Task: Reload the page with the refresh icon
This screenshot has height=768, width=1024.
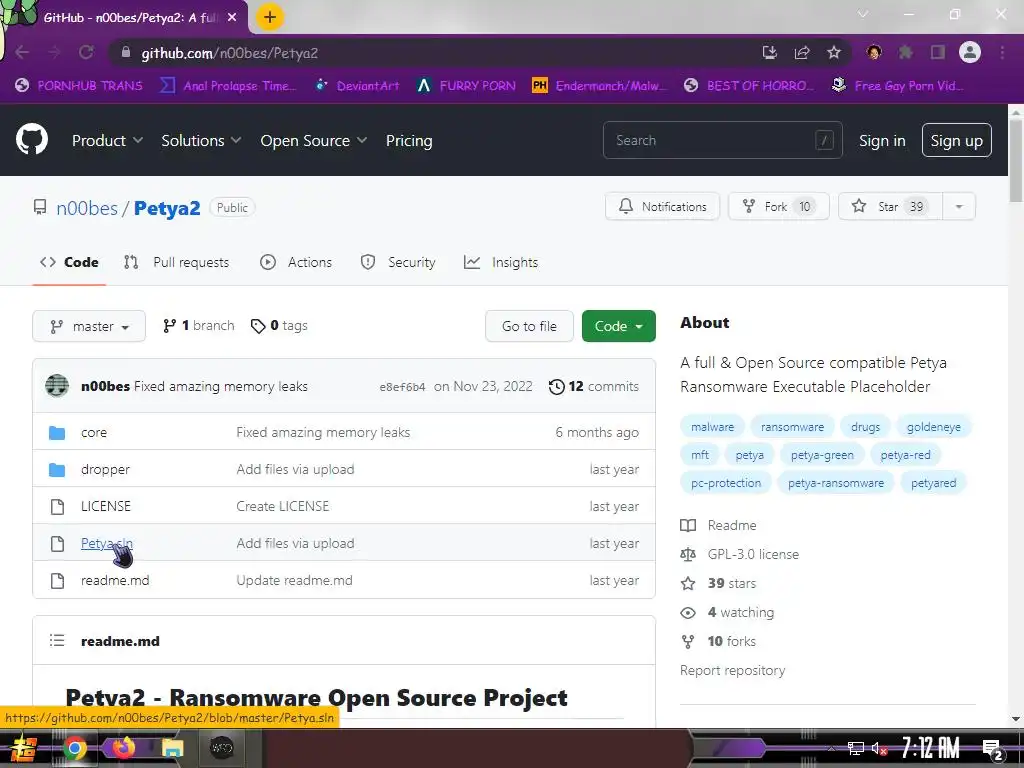Action: (86, 52)
